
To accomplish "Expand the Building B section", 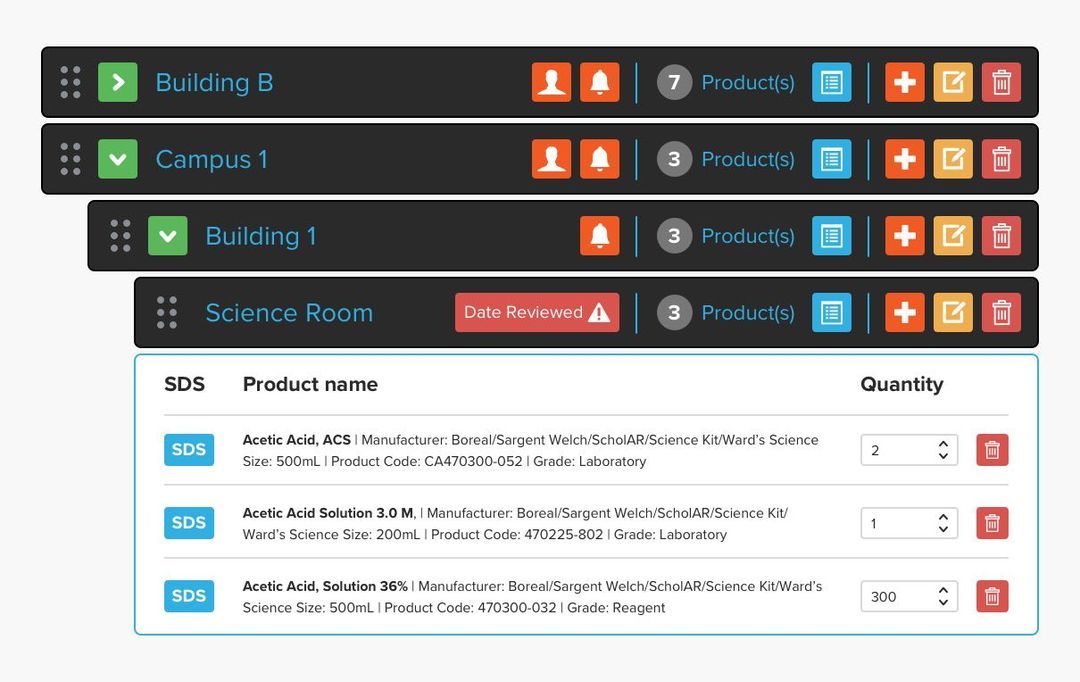I will coord(117,82).
